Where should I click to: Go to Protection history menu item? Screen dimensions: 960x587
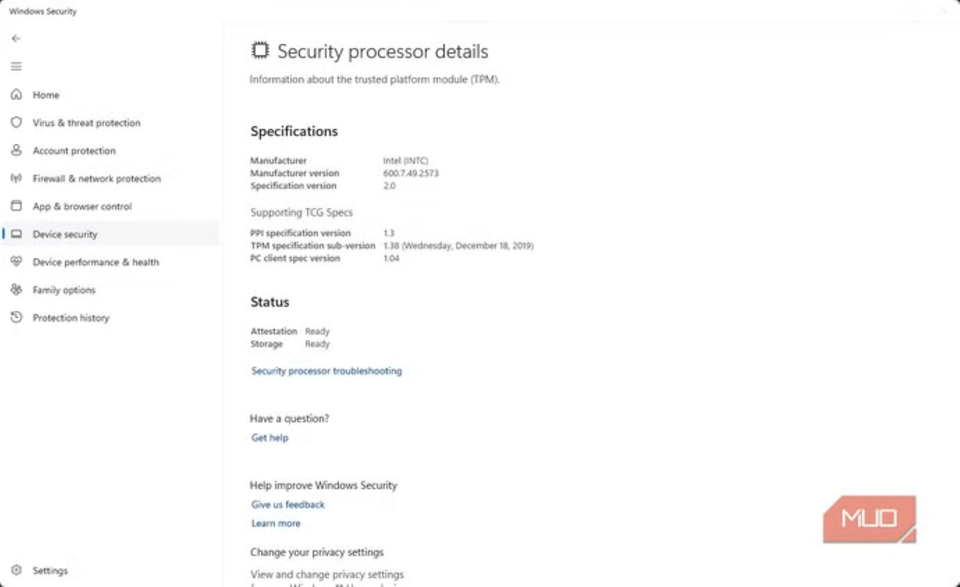[71, 318]
